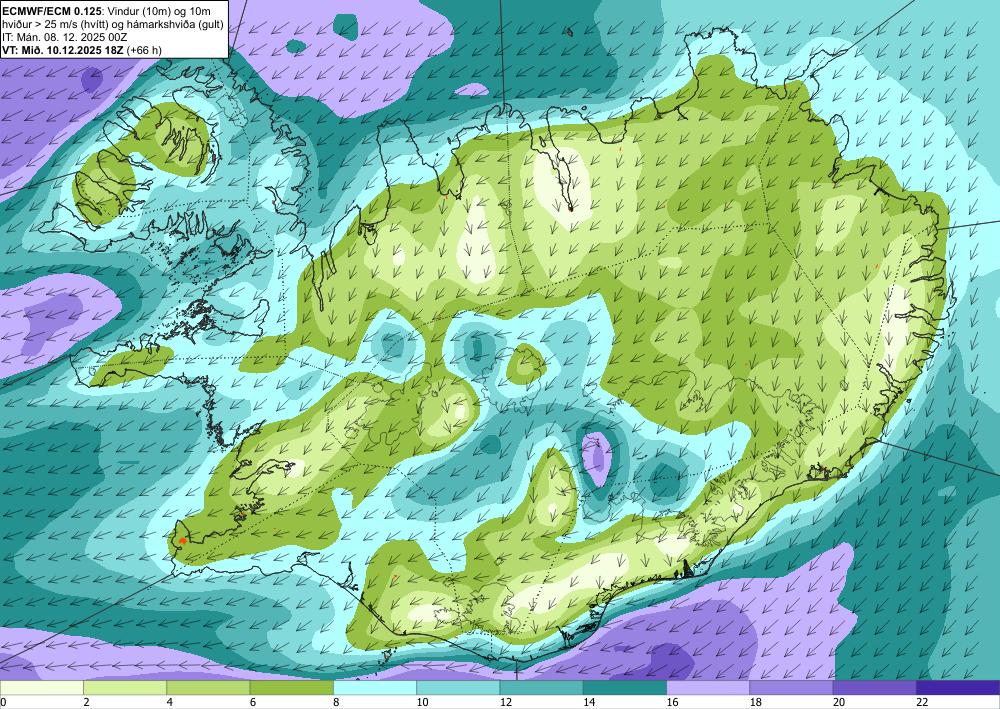Click the legend label "4"
The height and width of the screenshot is (709, 1000).
pos(170,702)
